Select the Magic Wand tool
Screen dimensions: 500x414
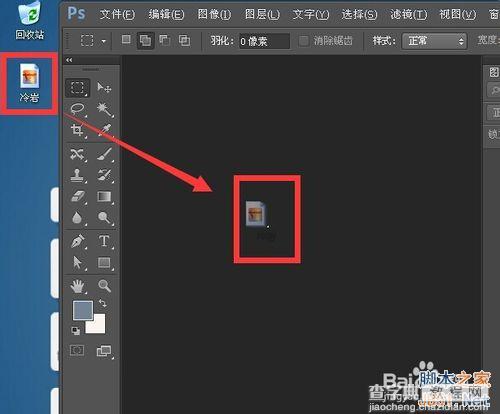(104, 109)
